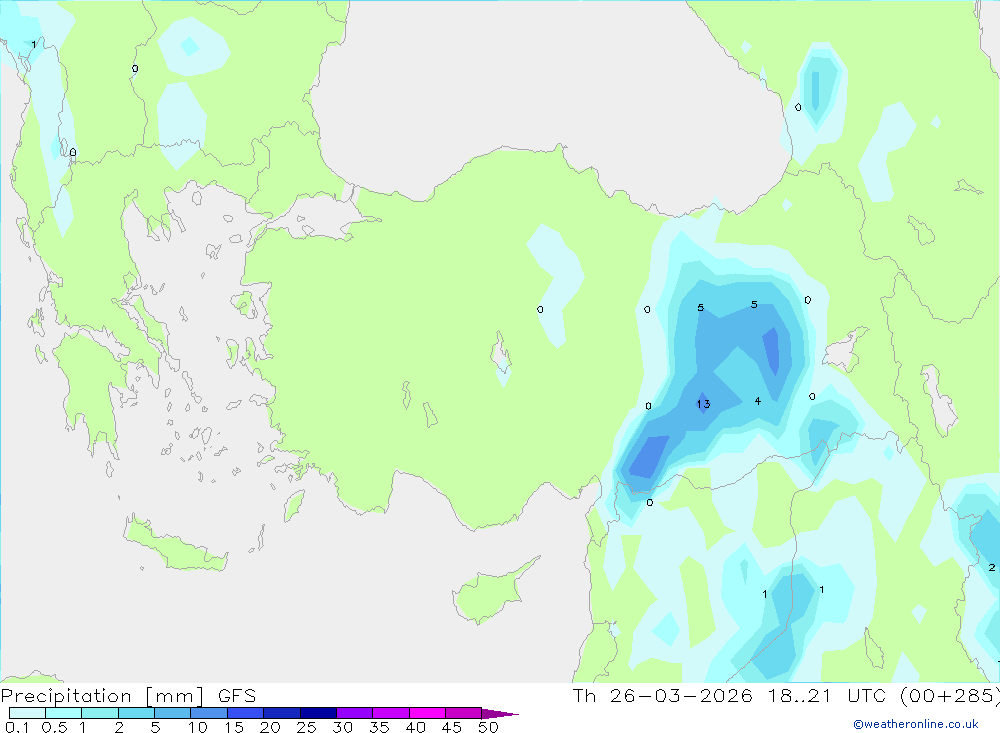Image resolution: width=1000 pixels, height=733 pixels.
Task: Click the 15–20 mm legend color swatch
Action: pyautogui.click(x=246, y=713)
